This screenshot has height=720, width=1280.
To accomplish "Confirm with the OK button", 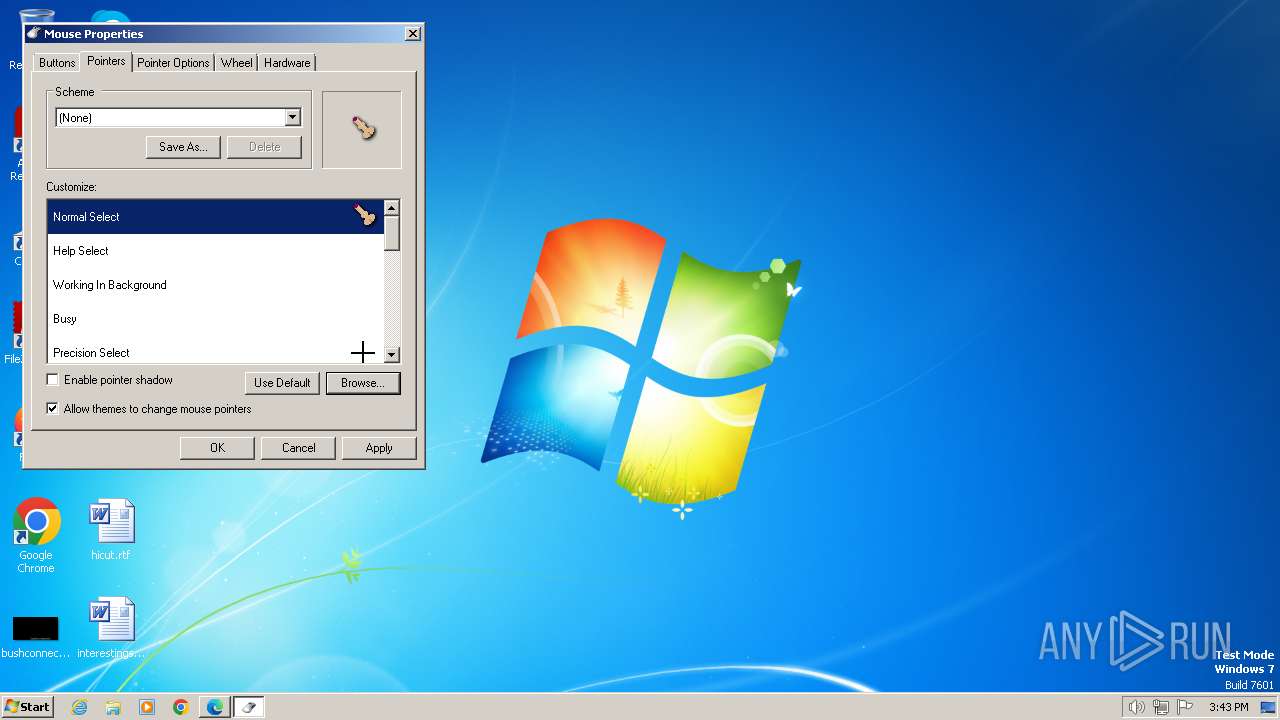I will (x=217, y=448).
